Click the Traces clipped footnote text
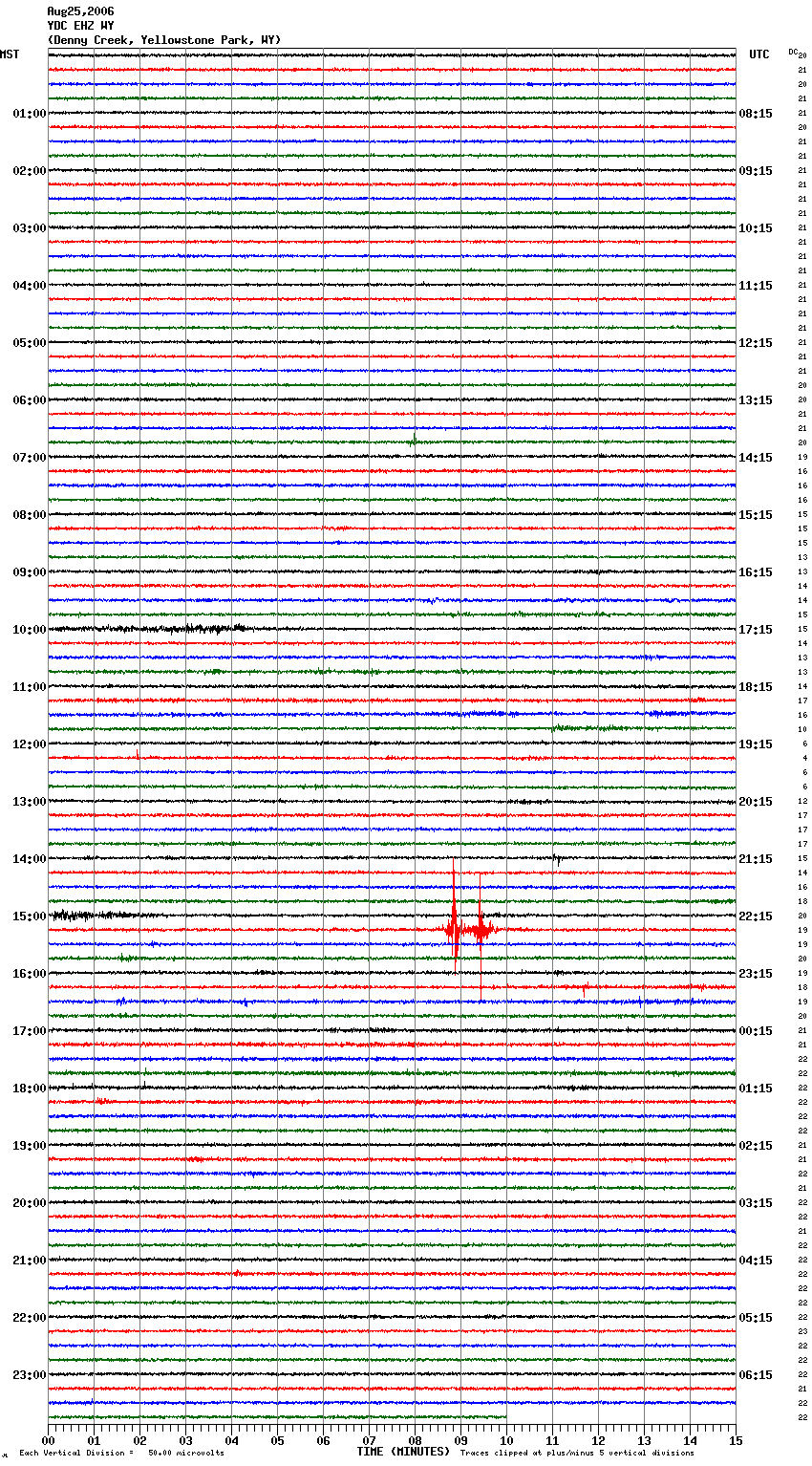This screenshot has height=1466, width=812. (x=577, y=1453)
